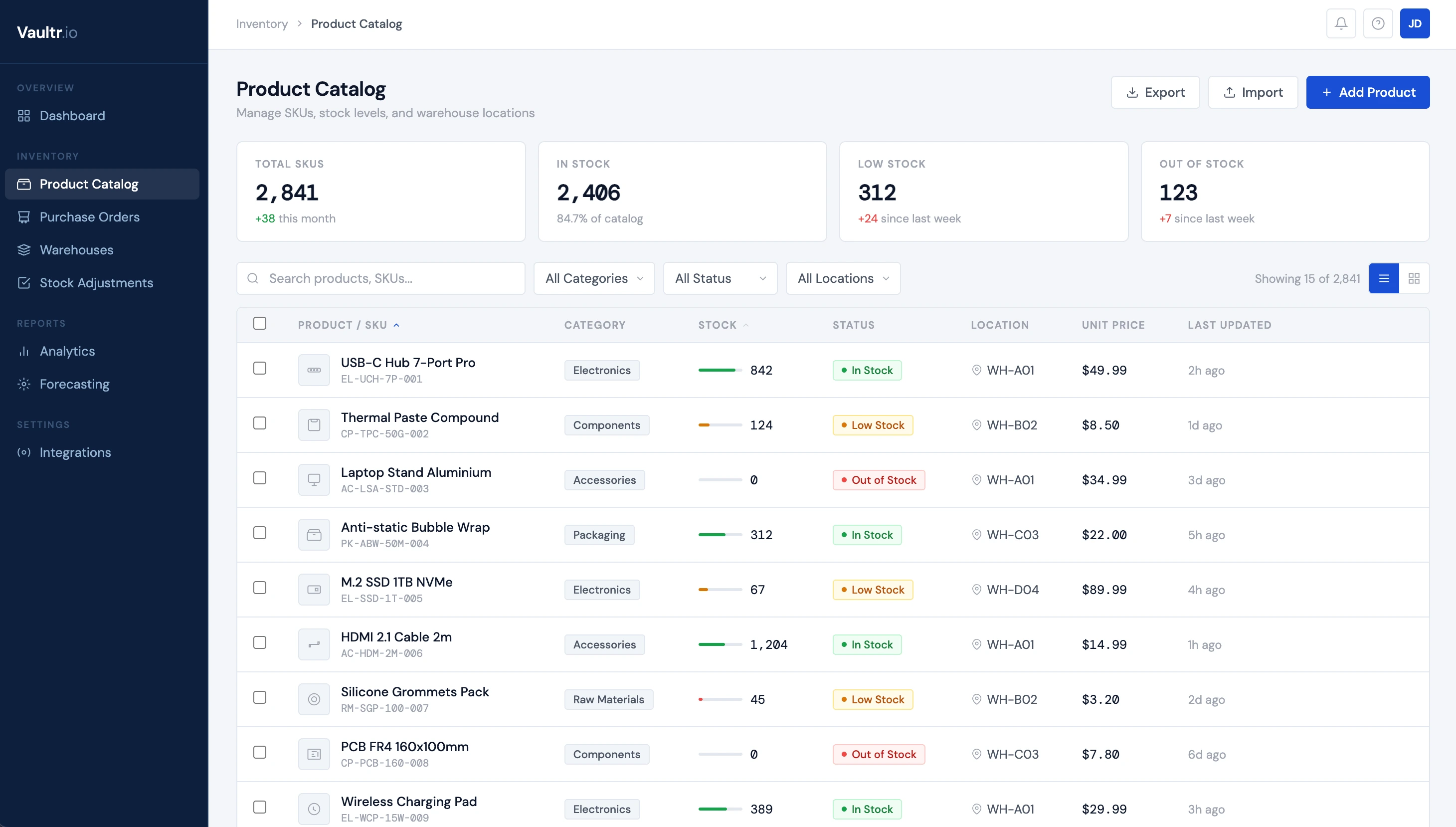The height and width of the screenshot is (827, 1456).
Task: Open the help question-mark icon
Action: (1378, 23)
